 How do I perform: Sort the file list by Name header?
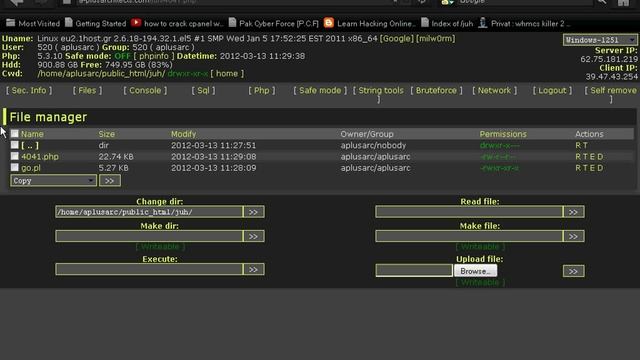click(x=32, y=134)
